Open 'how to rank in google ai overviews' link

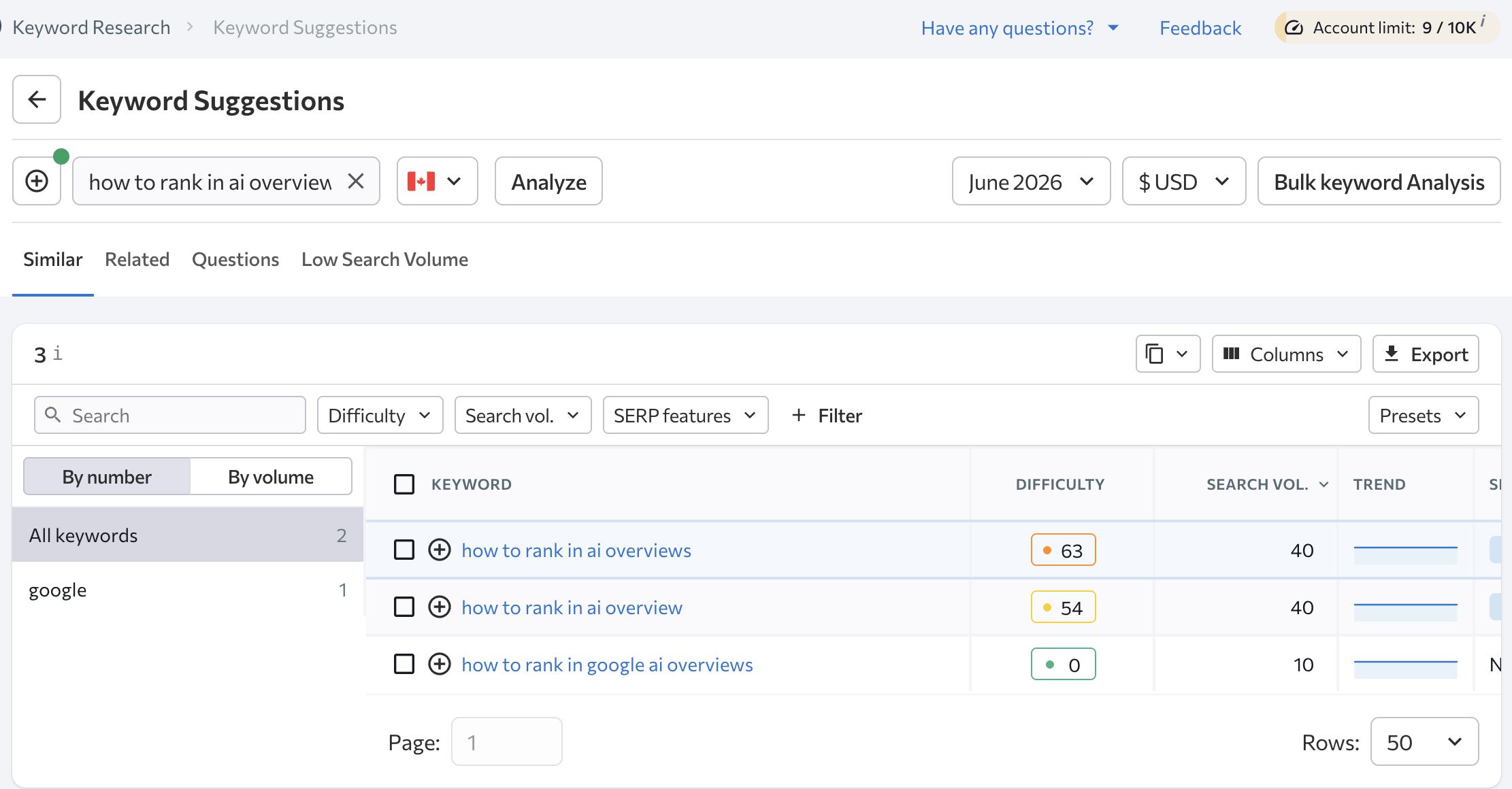tap(607, 665)
